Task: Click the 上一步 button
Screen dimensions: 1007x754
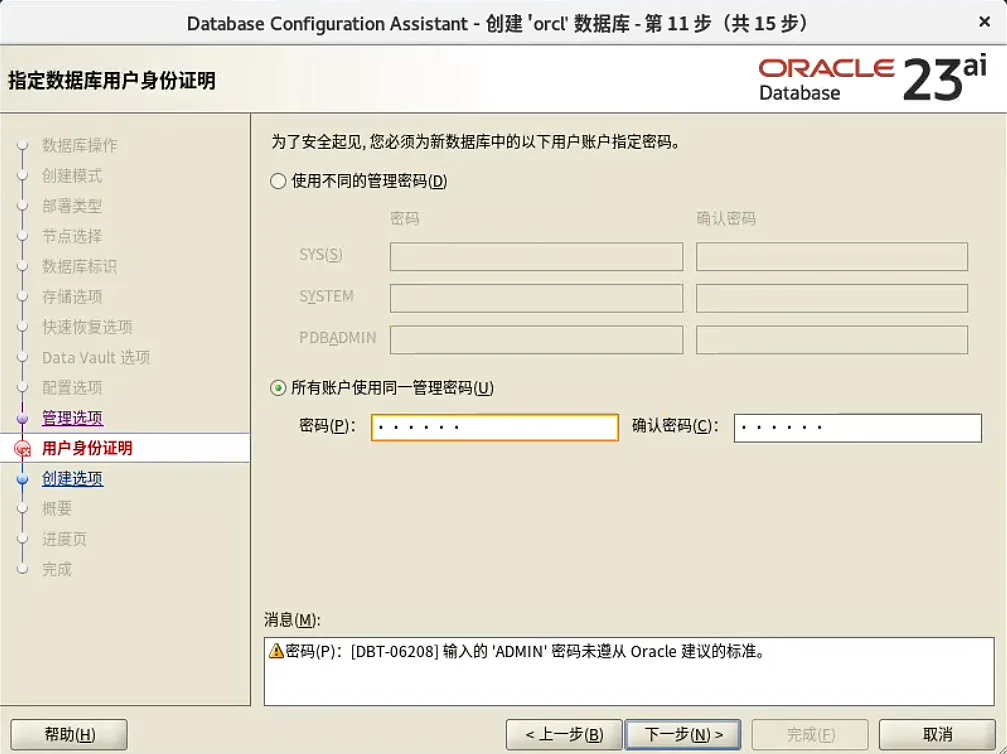Action: point(564,733)
